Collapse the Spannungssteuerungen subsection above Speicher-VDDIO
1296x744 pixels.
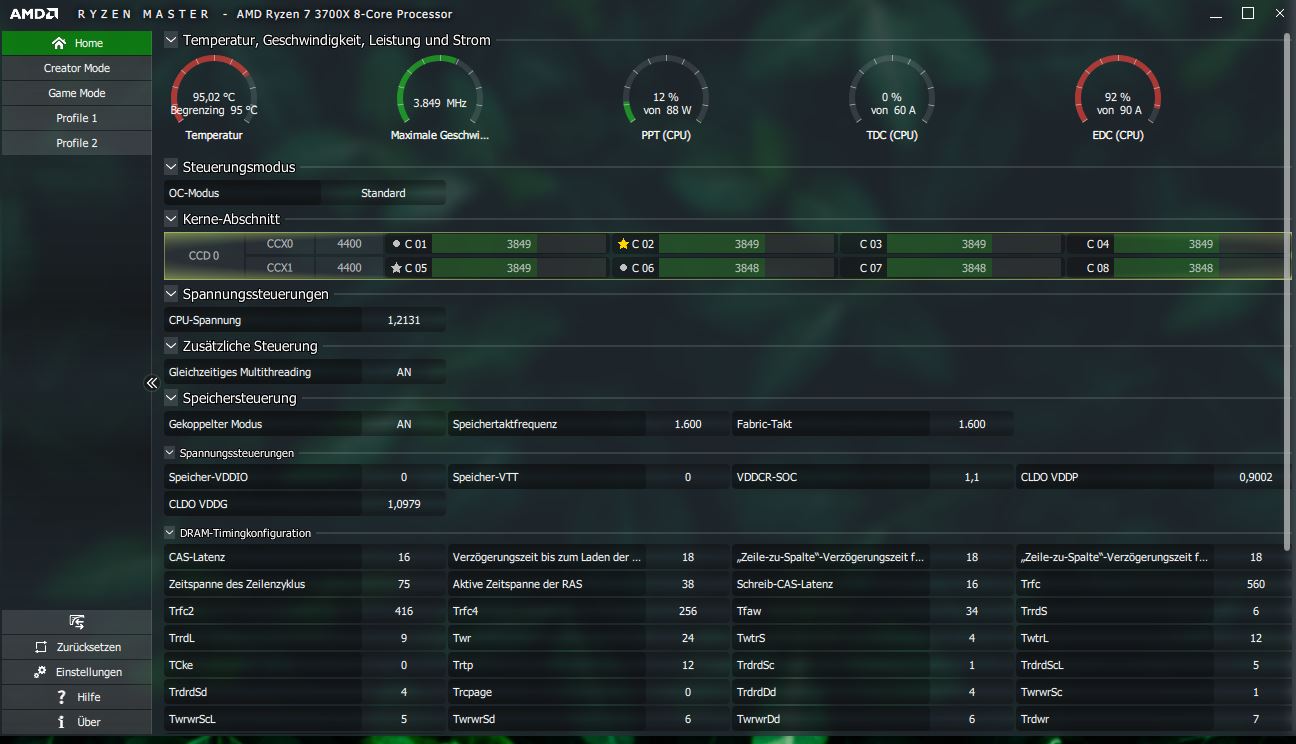(171, 453)
